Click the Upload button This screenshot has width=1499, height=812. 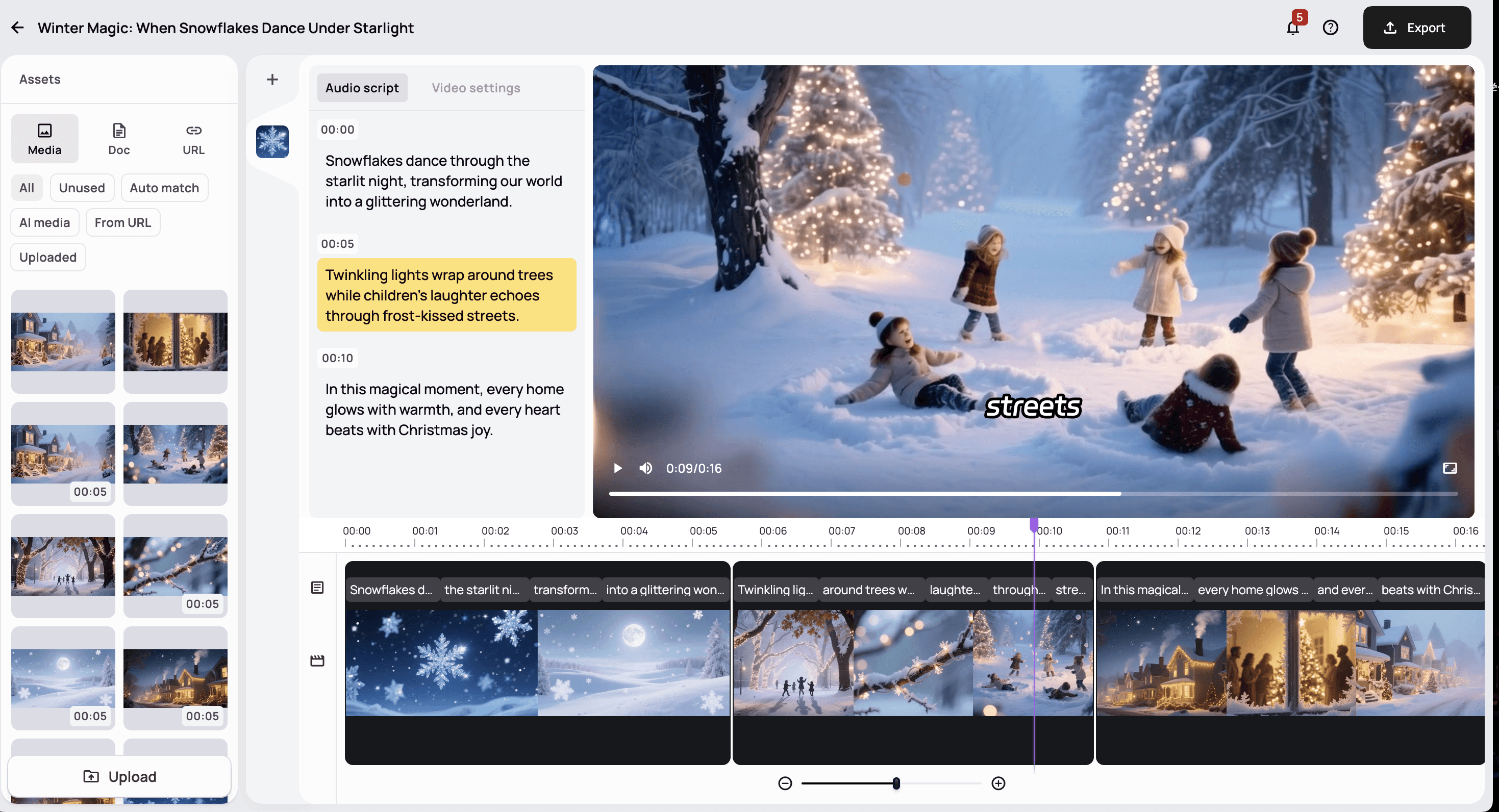coord(119,776)
